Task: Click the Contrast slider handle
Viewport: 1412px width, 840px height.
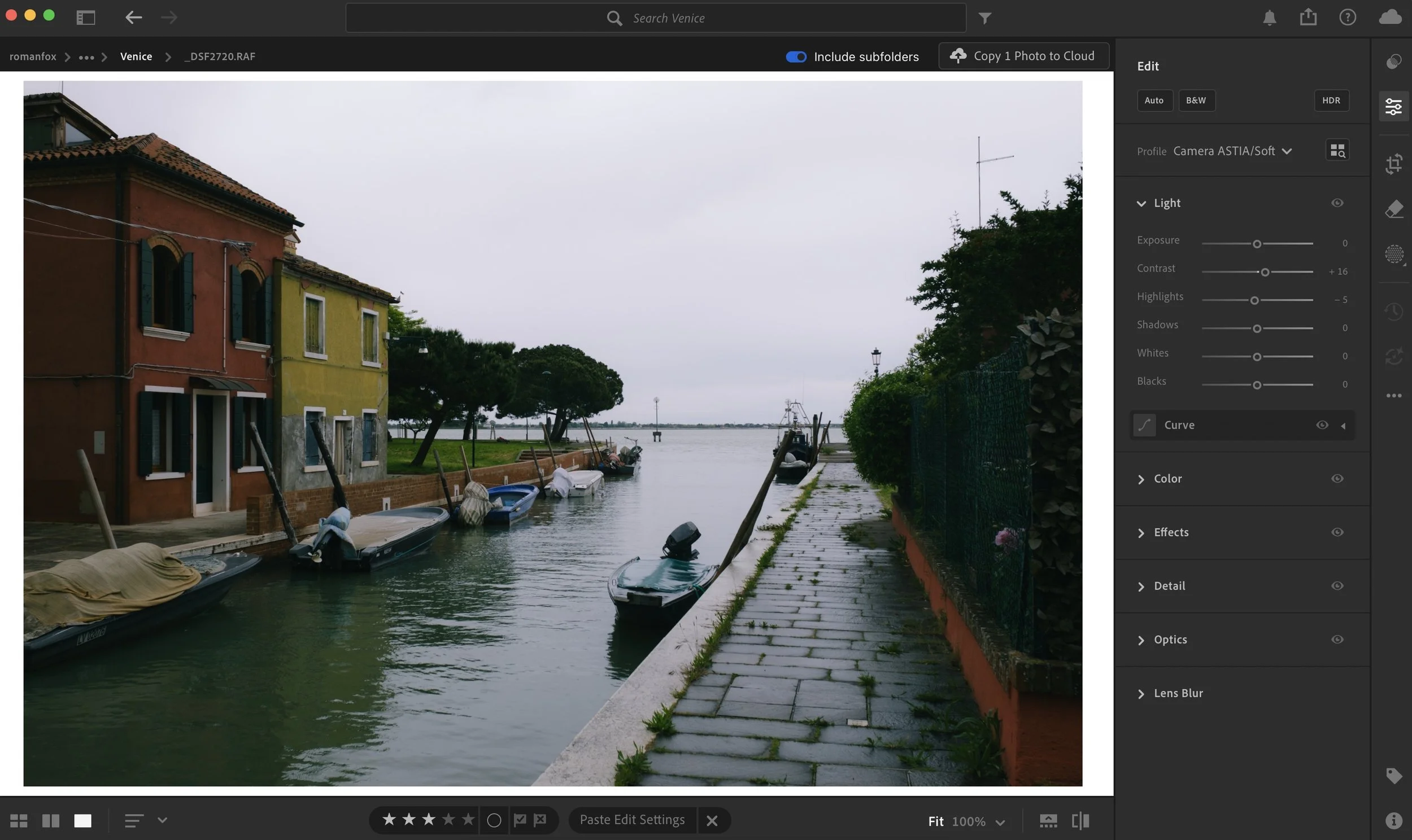Action: (x=1264, y=272)
